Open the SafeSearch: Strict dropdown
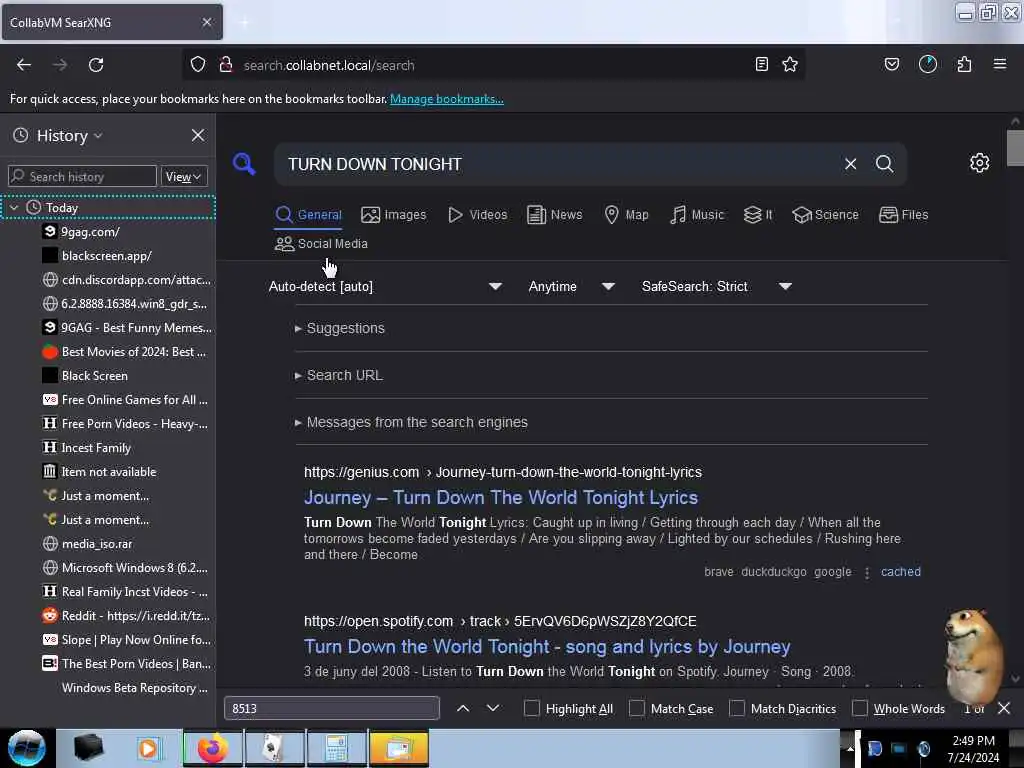Image resolution: width=1024 pixels, height=768 pixels. coord(716,286)
